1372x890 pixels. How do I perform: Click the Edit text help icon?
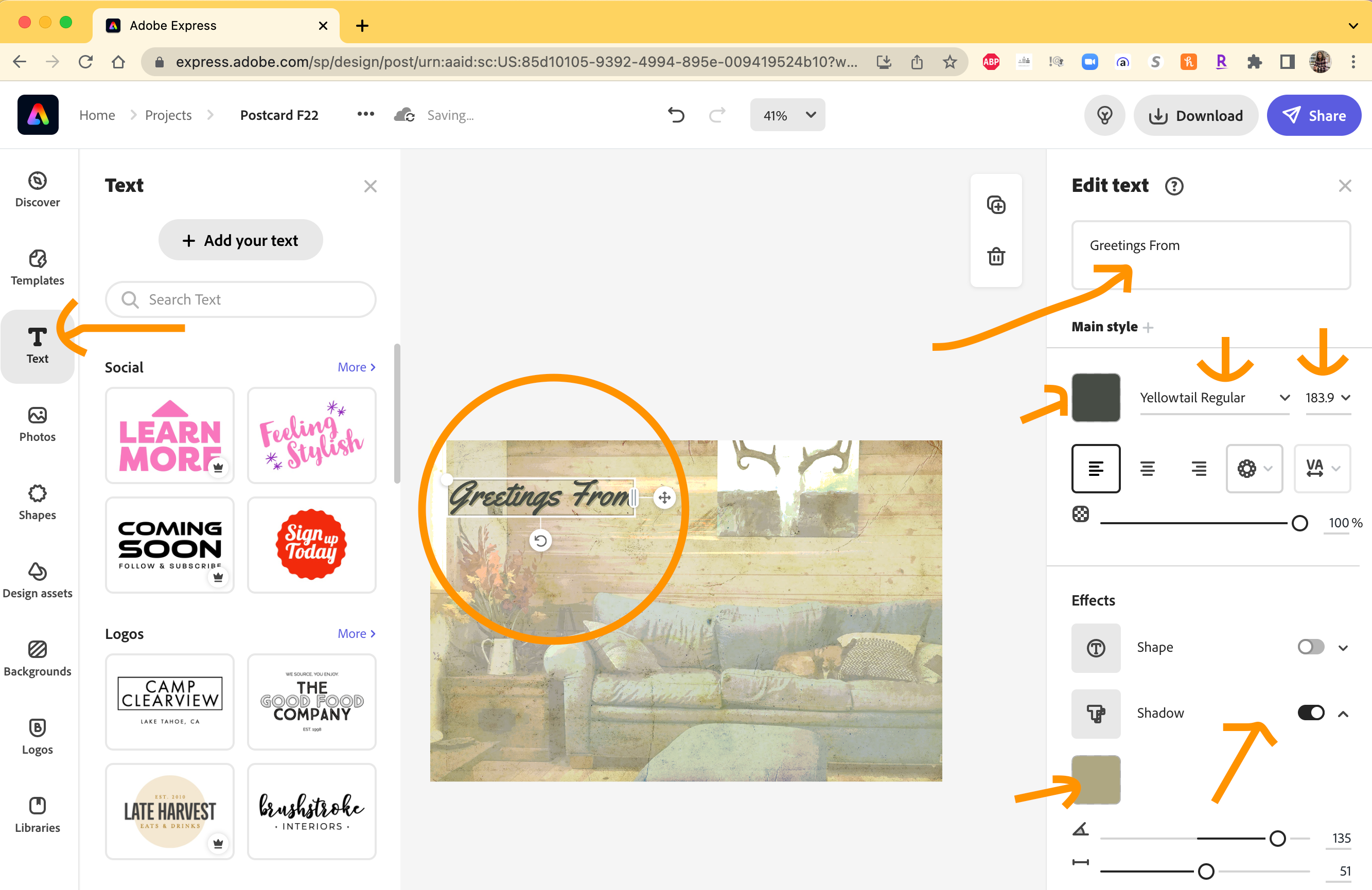click(1174, 186)
